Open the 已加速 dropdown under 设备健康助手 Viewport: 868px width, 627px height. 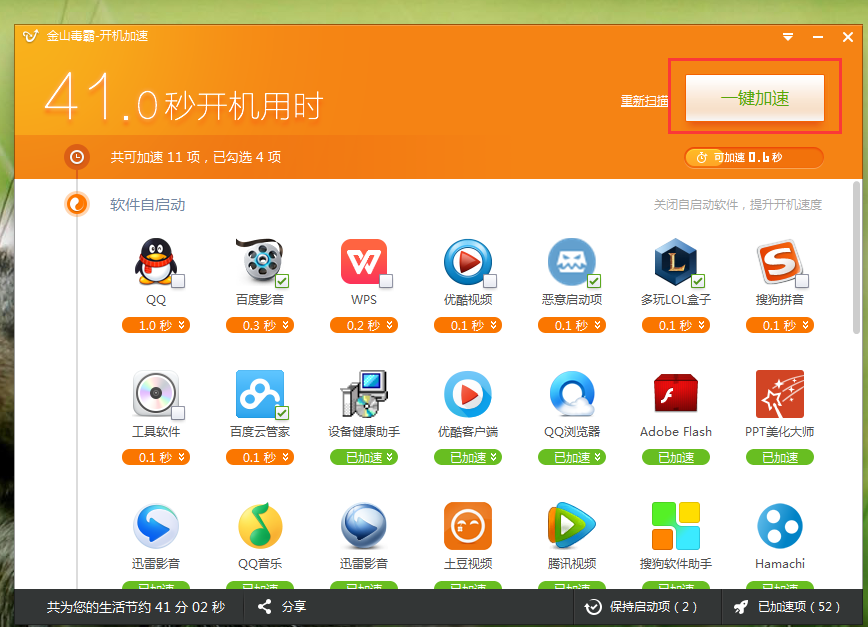coord(390,457)
